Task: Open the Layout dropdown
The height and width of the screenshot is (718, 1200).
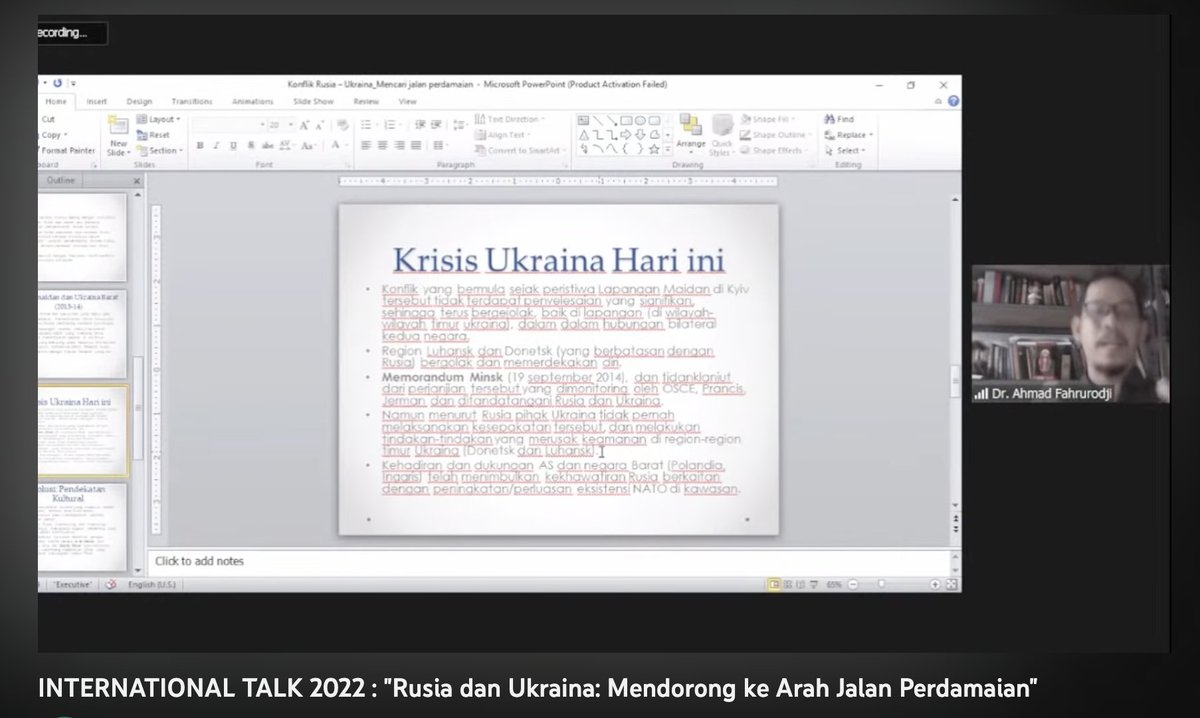Action: [x=157, y=119]
